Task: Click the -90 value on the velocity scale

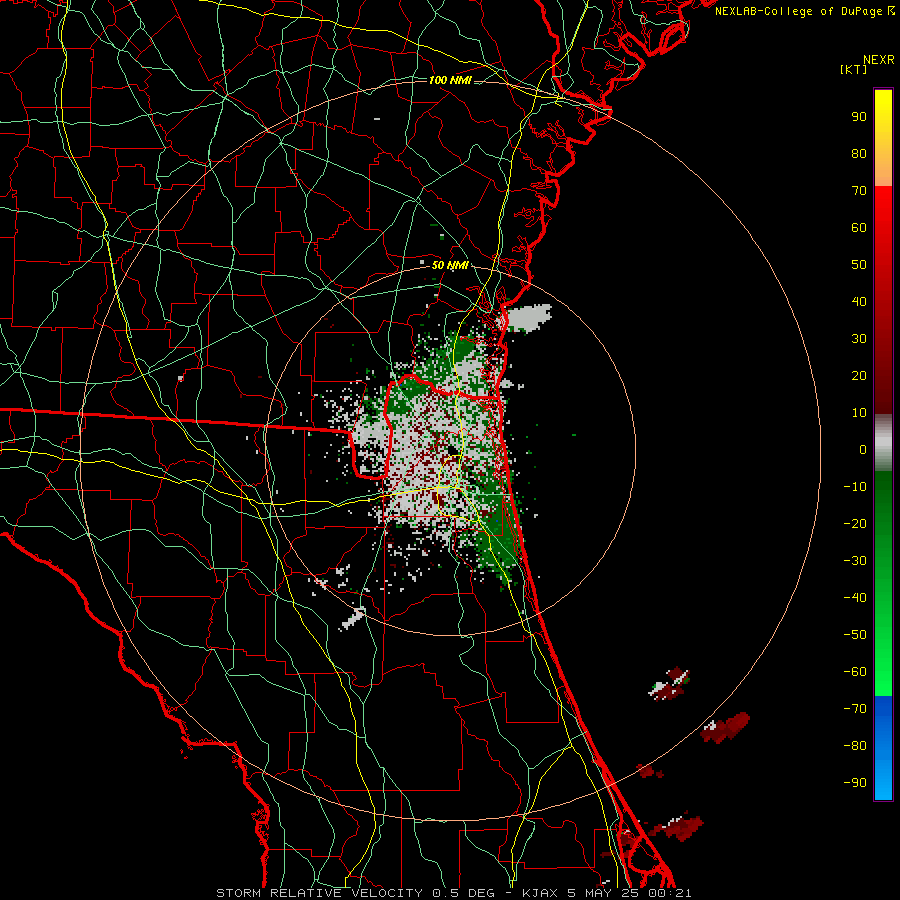Action: (x=855, y=782)
